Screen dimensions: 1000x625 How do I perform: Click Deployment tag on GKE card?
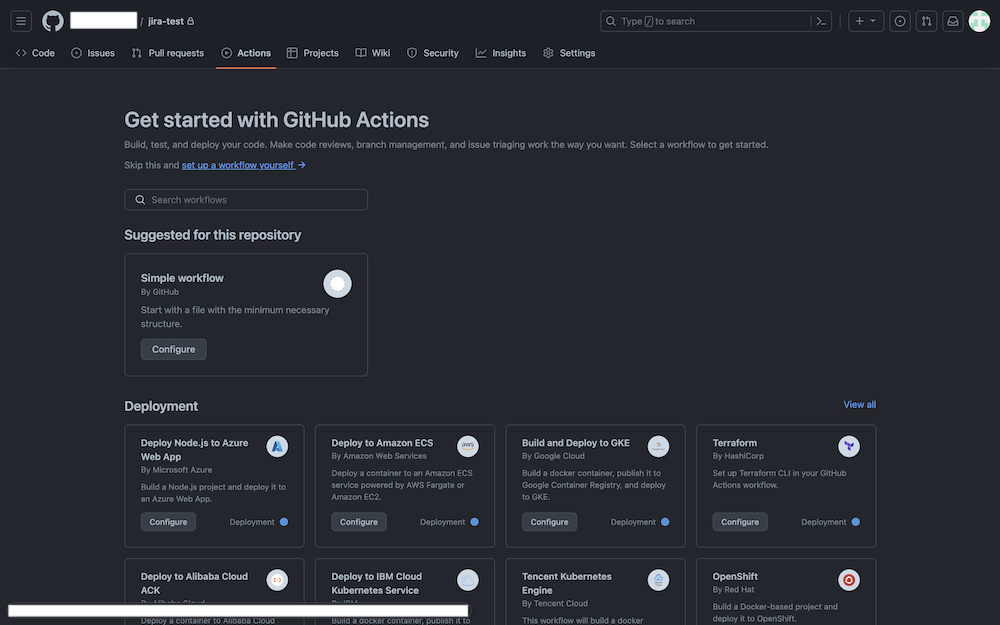[640, 522]
